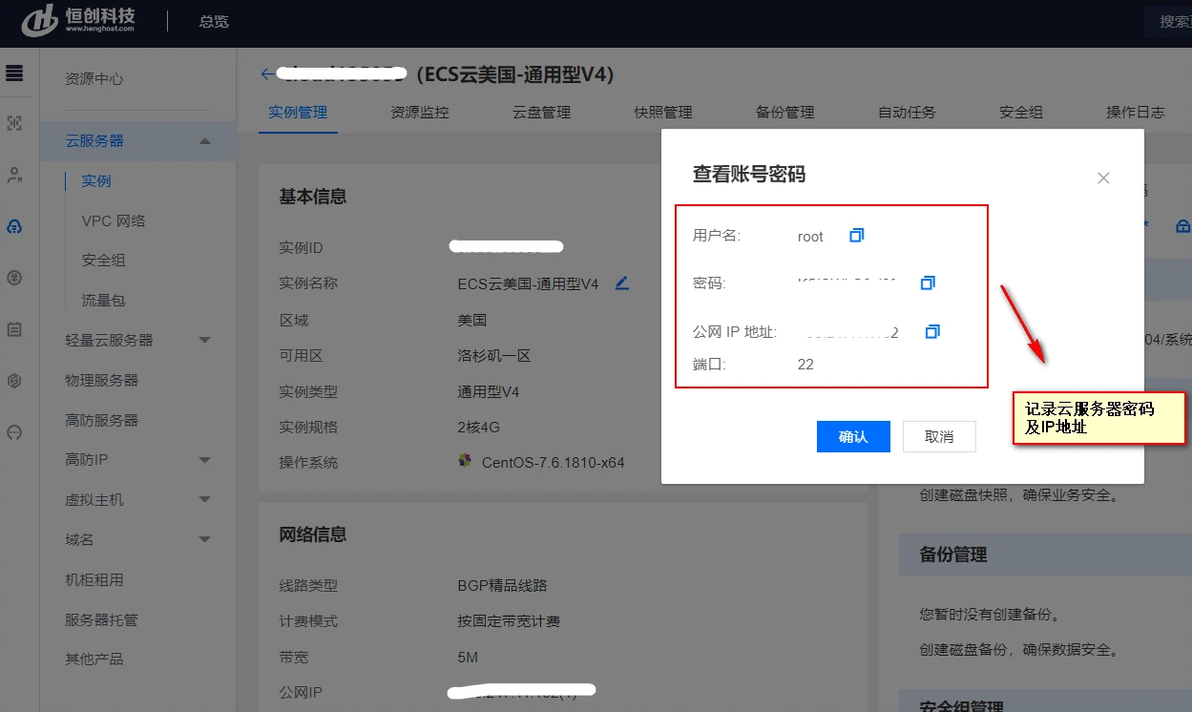Open the hamburger menu in left rail
1192x712 pixels.
click(14, 73)
